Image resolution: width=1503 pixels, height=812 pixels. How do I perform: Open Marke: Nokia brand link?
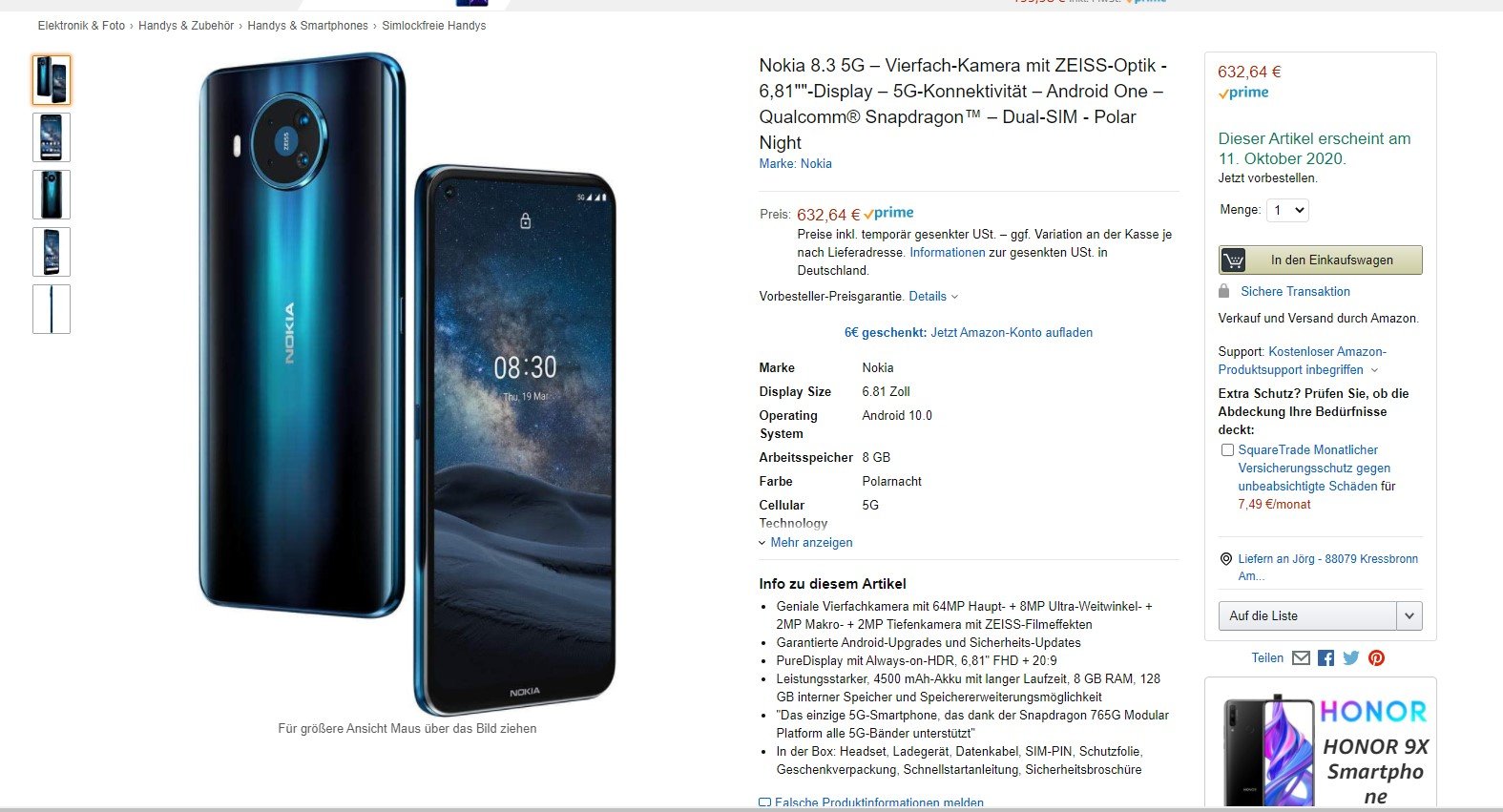tap(796, 164)
